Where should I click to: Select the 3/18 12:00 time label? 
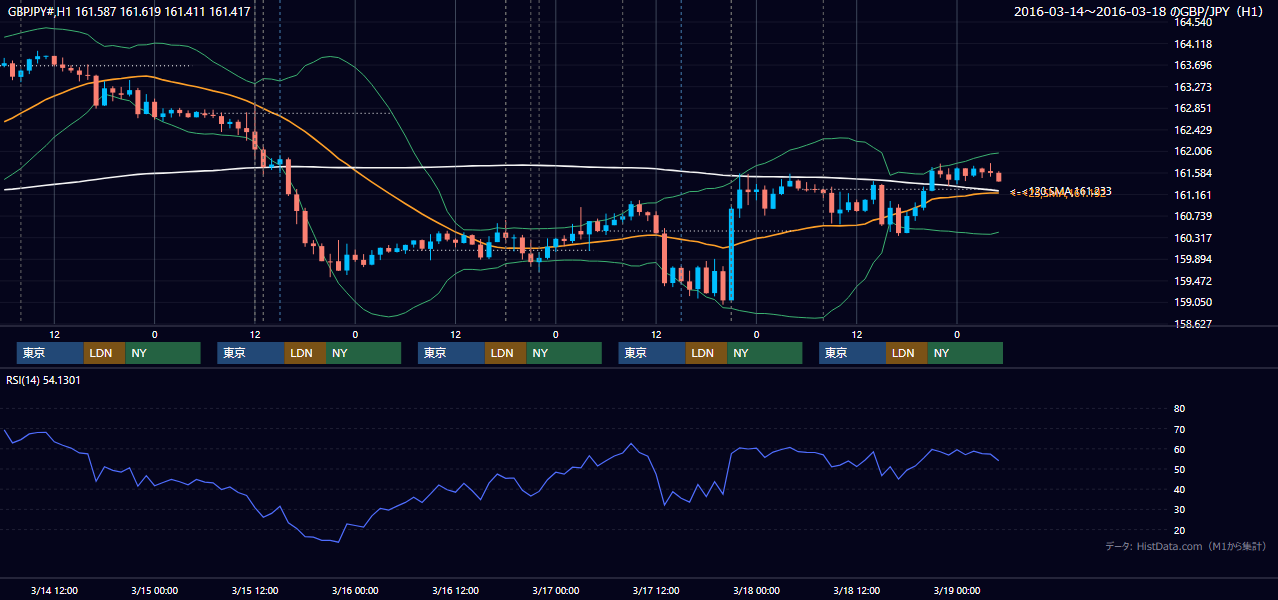point(856,590)
